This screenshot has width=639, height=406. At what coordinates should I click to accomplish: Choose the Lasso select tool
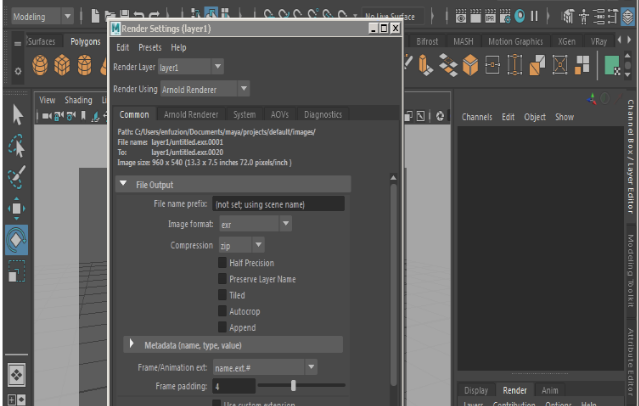[x=16, y=146]
